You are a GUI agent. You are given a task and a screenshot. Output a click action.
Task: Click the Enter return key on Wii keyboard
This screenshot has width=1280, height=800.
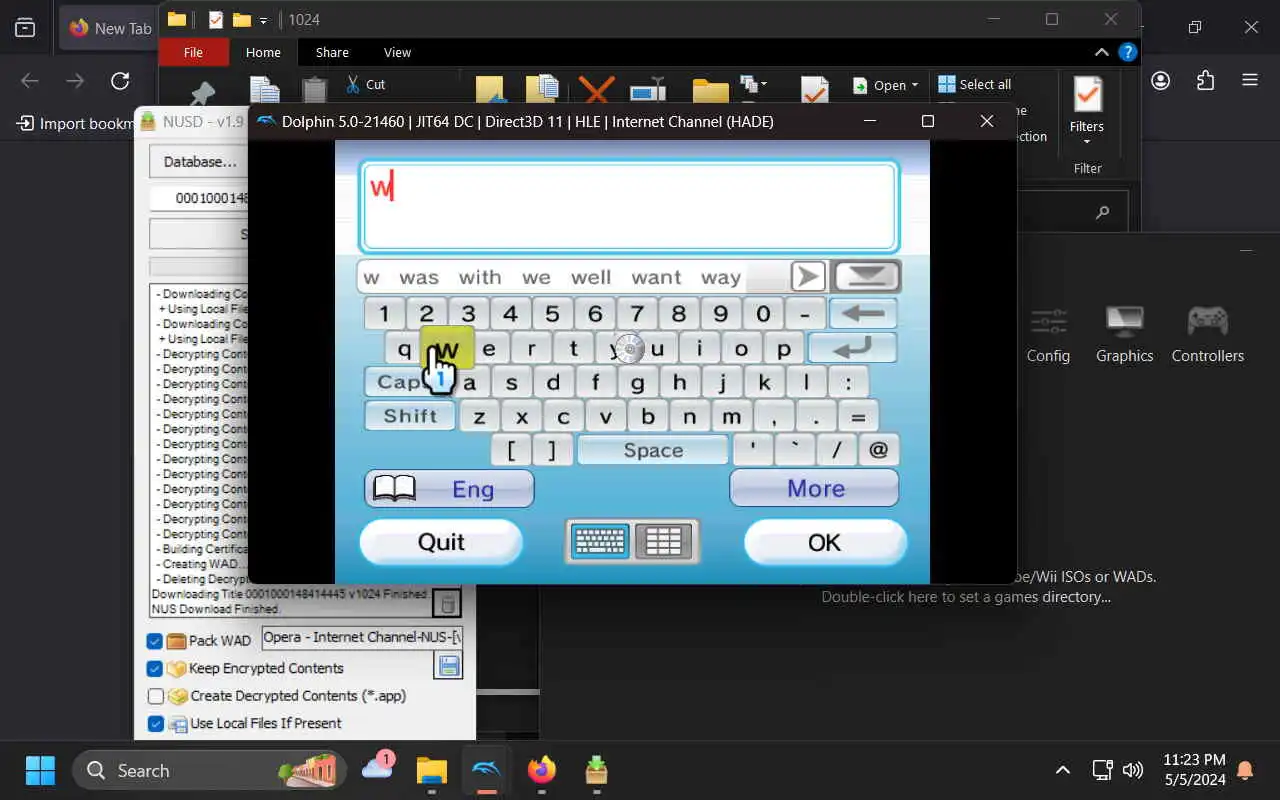(x=852, y=348)
